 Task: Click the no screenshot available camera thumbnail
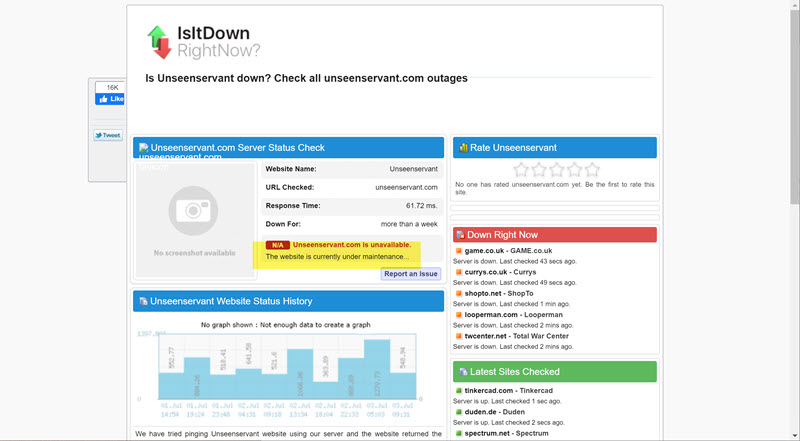(194, 220)
